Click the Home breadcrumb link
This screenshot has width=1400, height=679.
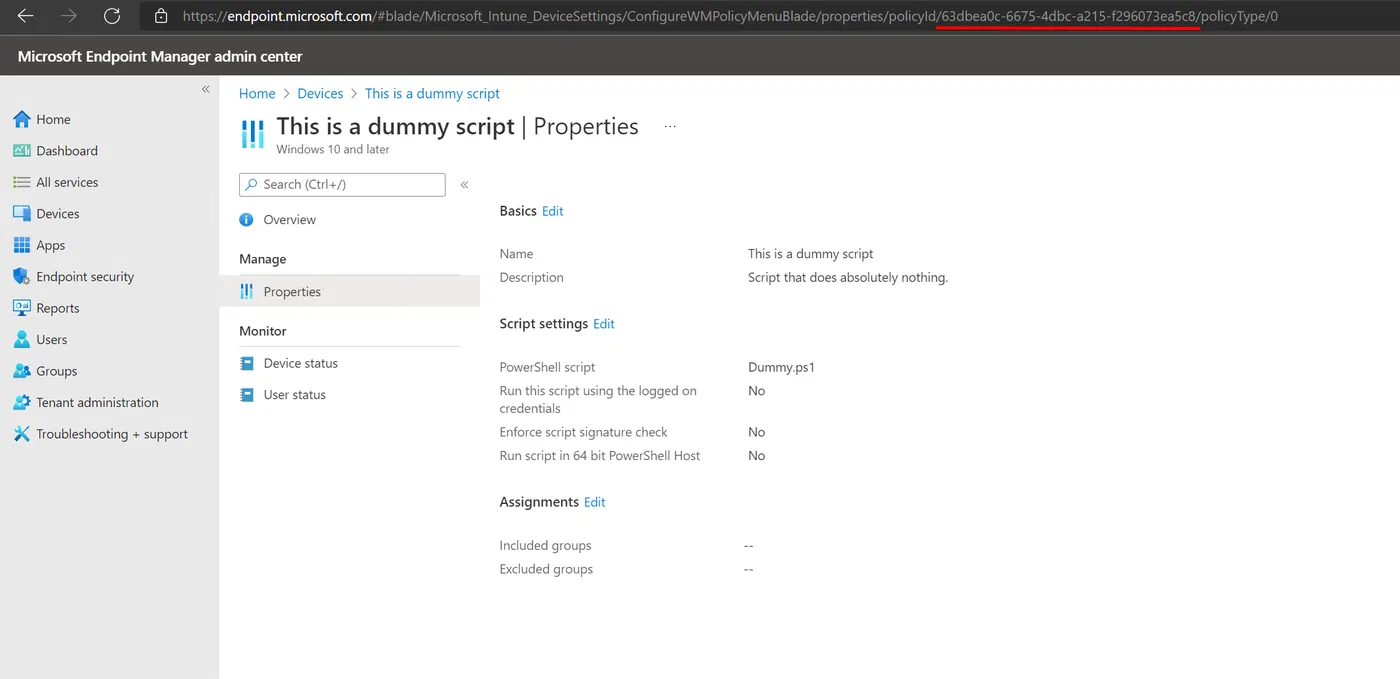257,93
